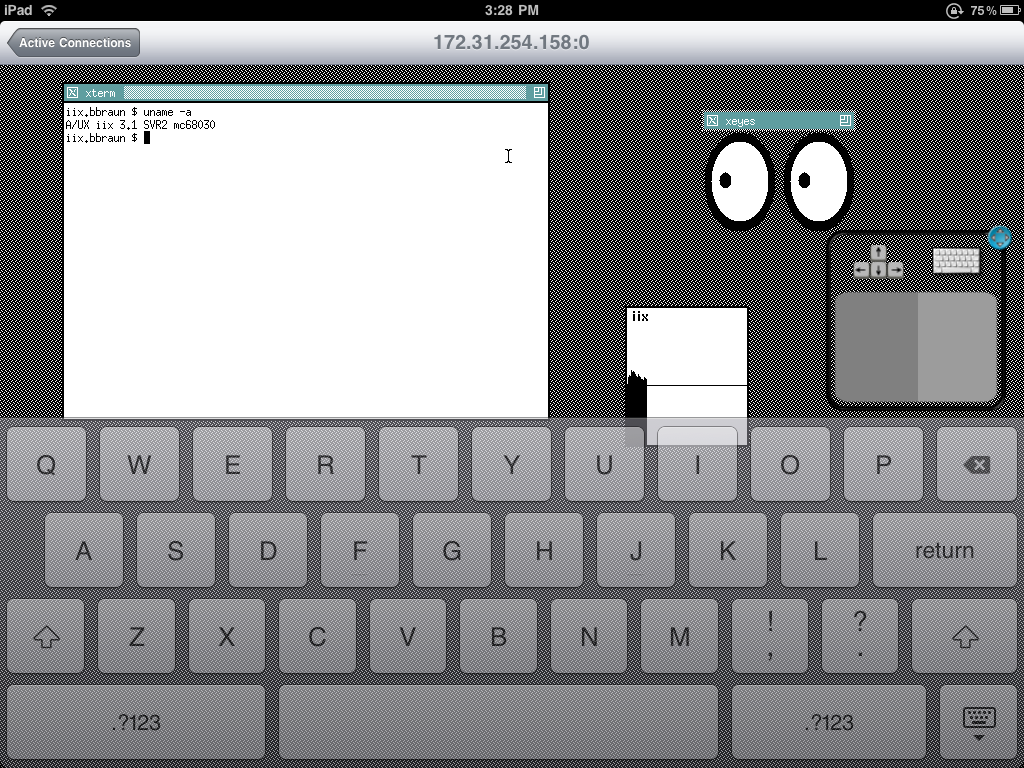Tap the right mouse button pad
1024x768 pixels.
click(957, 346)
